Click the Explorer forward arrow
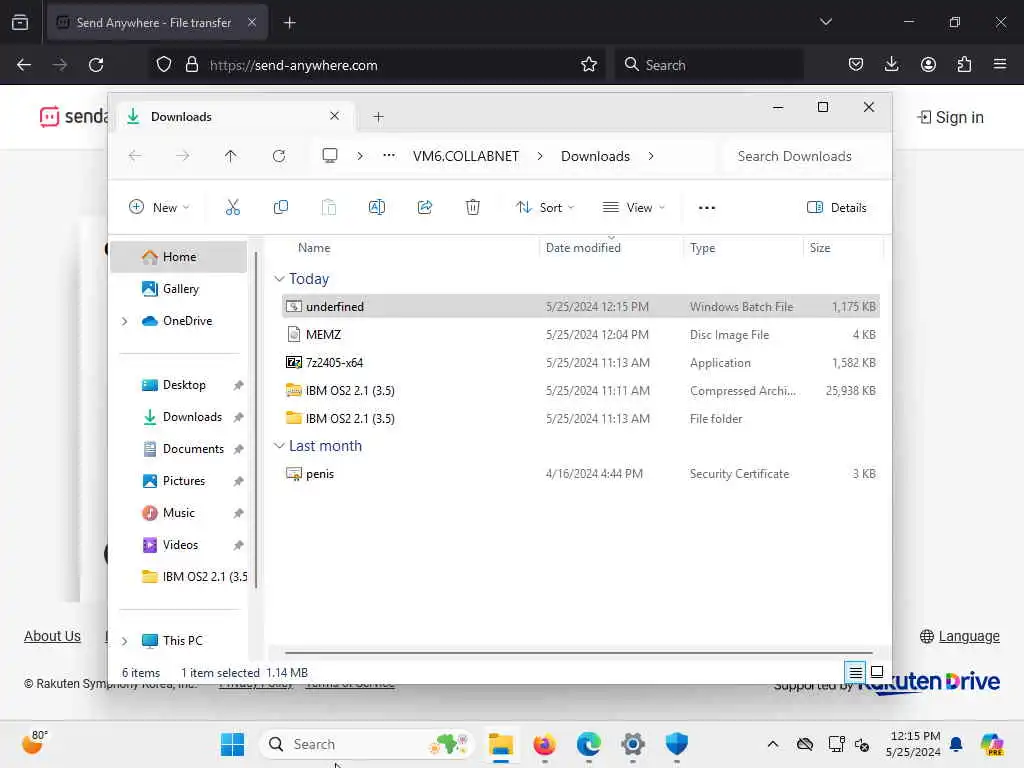This screenshot has height=768, width=1024. coord(183,156)
